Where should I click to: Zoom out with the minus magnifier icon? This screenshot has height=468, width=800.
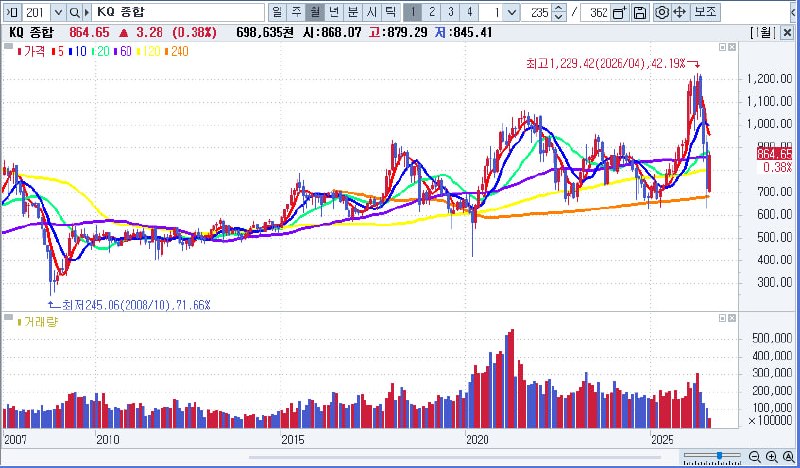(755, 457)
